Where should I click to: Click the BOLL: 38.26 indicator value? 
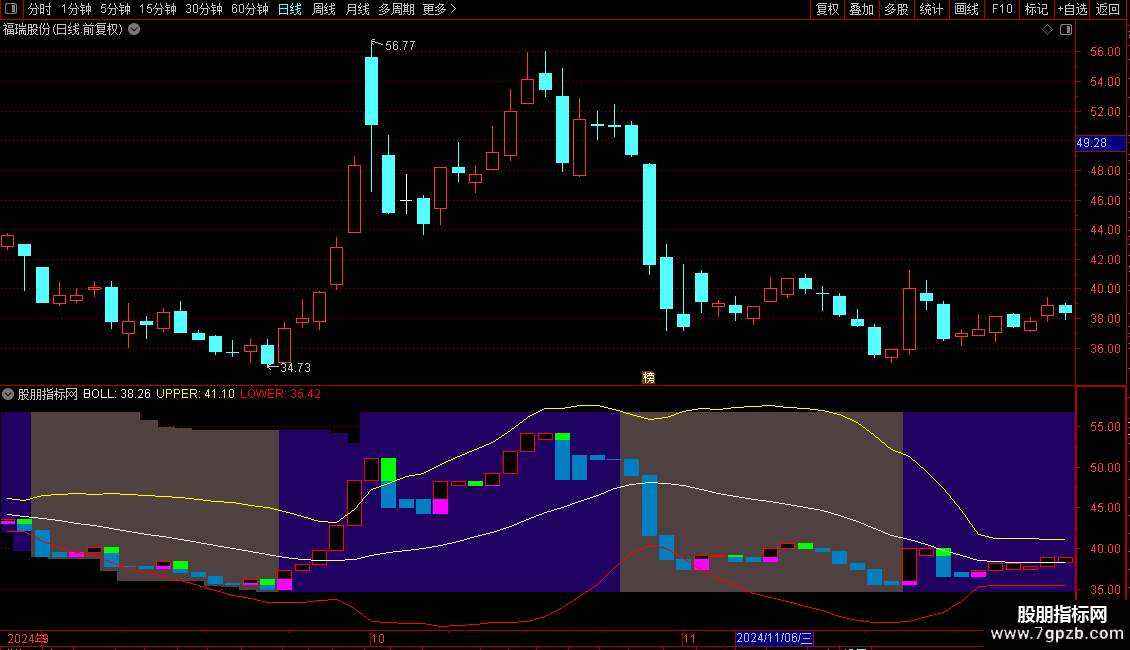coord(117,394)
